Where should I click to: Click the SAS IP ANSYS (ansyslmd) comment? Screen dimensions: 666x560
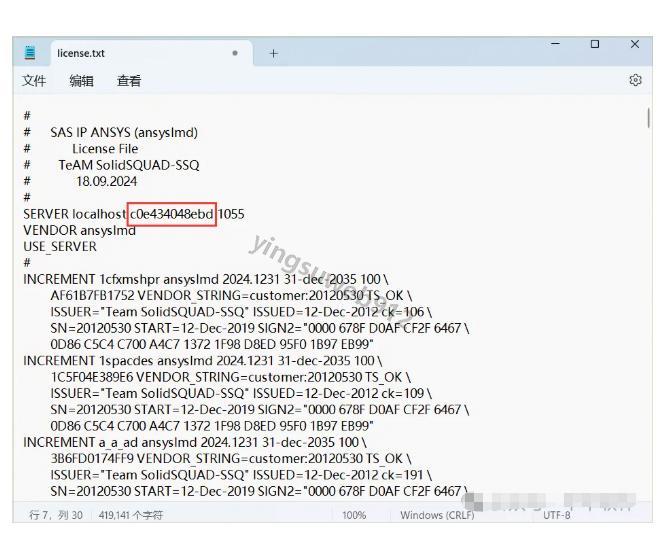point(124,133)
